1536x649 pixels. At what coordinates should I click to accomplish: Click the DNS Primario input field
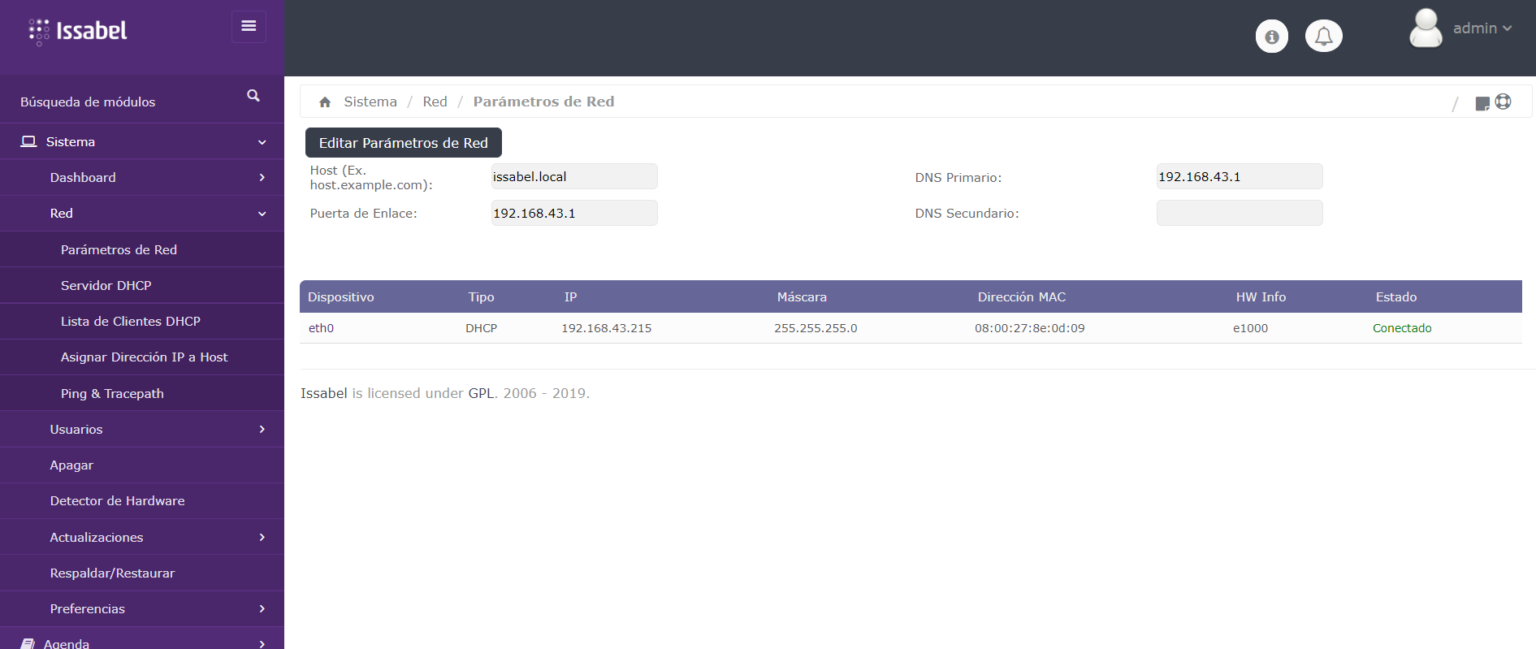point(1239,176)
